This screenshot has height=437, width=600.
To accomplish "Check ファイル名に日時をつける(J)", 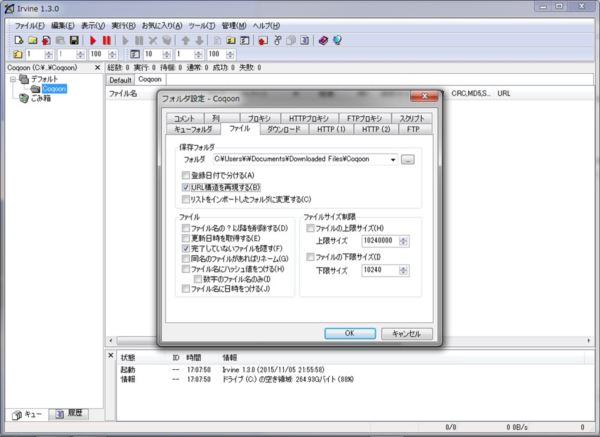I will (186, 289).
